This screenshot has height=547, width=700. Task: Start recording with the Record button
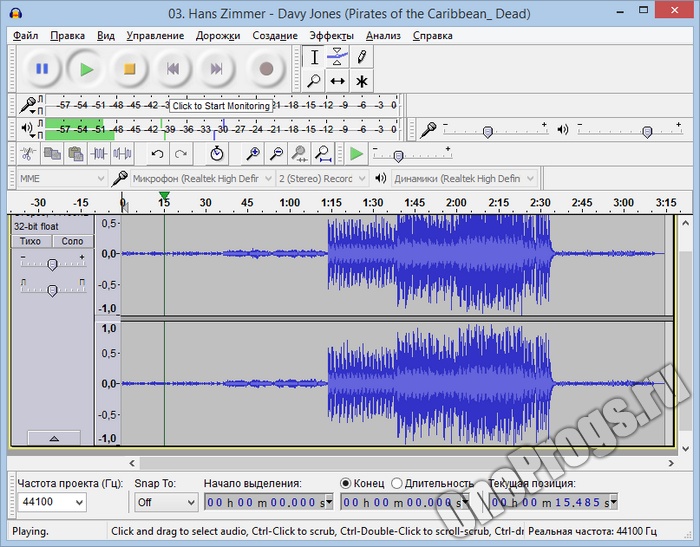266,69
